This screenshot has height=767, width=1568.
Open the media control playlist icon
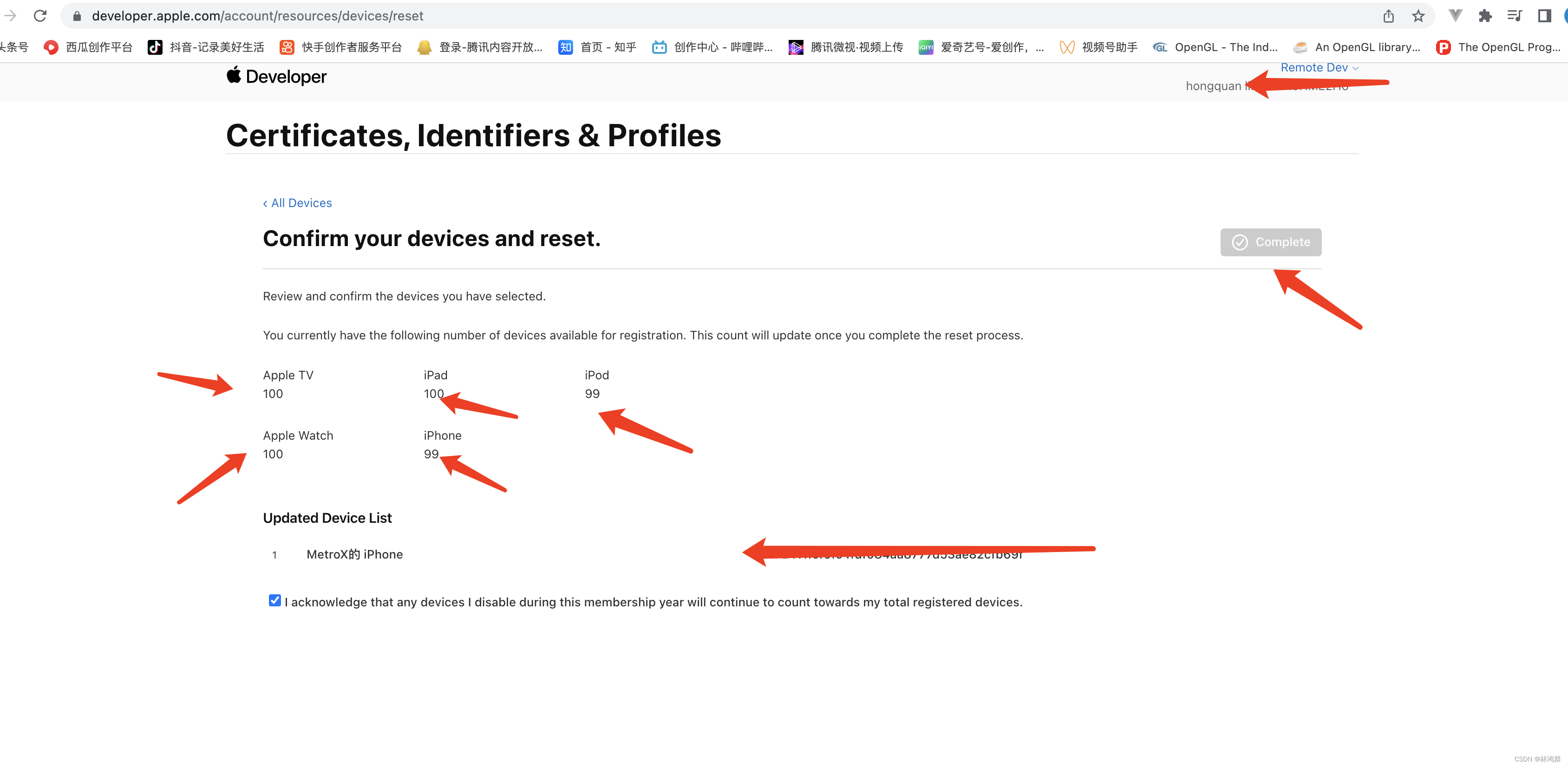click(1515, 16)
